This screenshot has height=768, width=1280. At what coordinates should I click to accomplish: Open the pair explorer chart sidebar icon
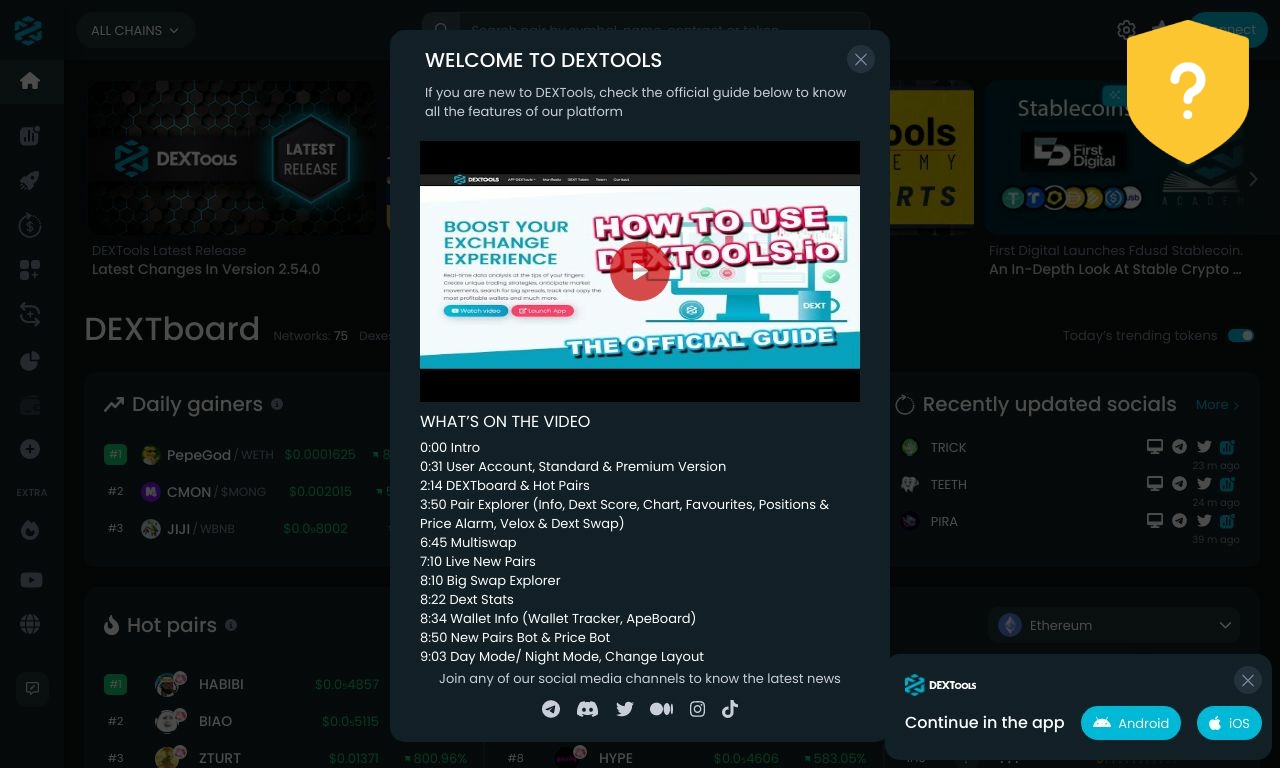click(30, 136)
